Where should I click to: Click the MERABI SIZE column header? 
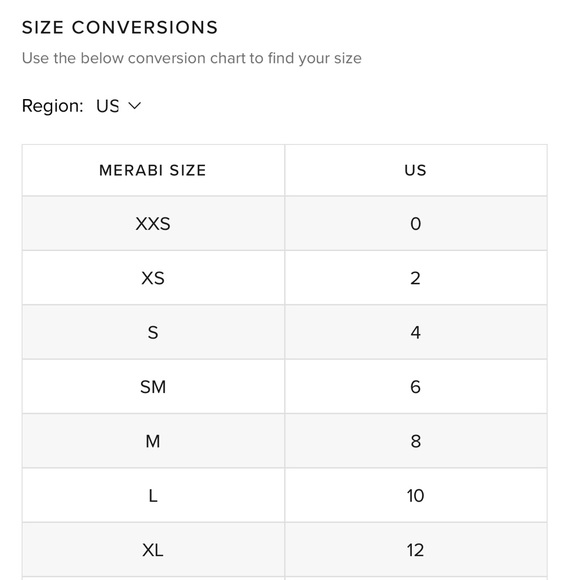153,170
